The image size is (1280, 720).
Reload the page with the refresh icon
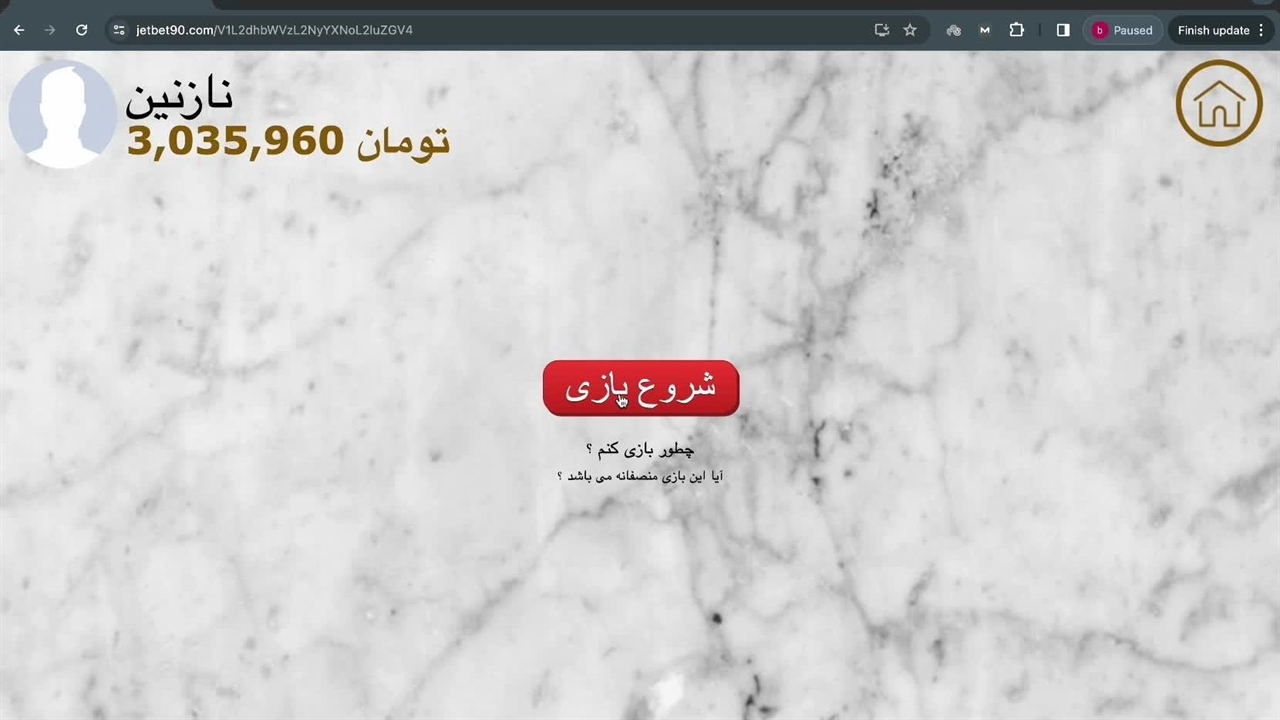82,30
